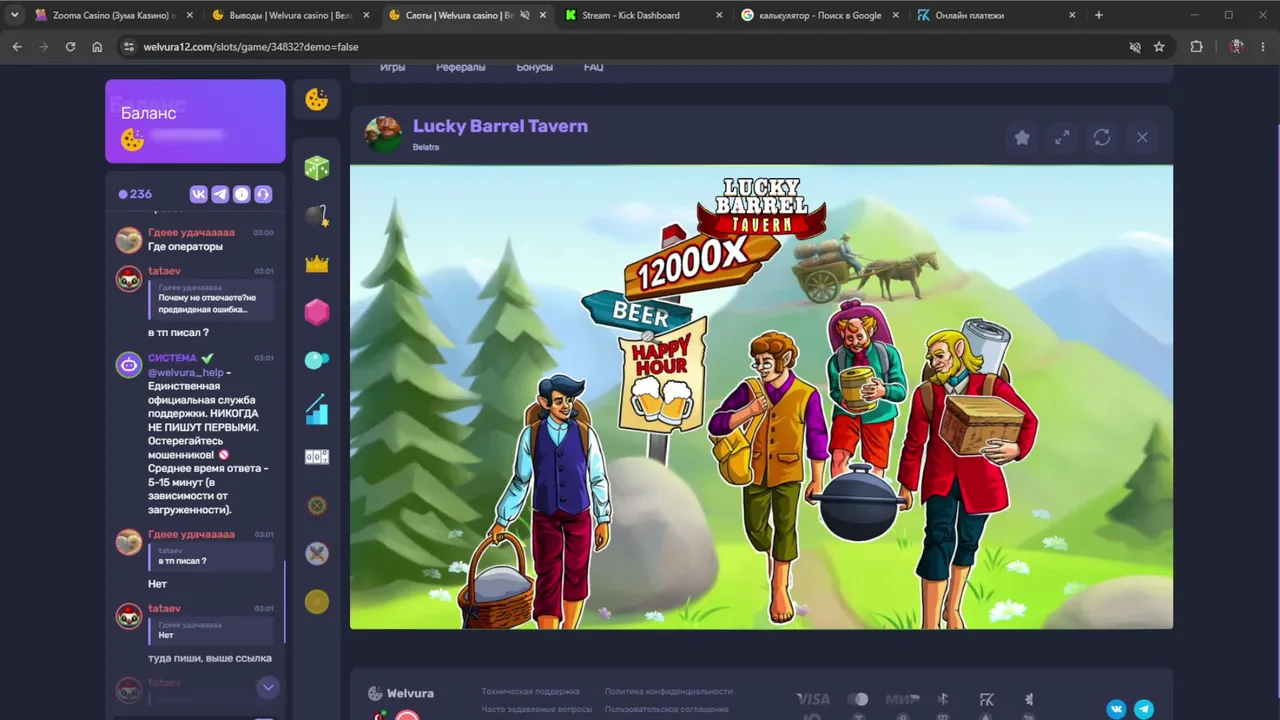Open the browser tab search dropdown
Image resolution: width=1280 pixels, height=720 pixels.
point(14,15)
